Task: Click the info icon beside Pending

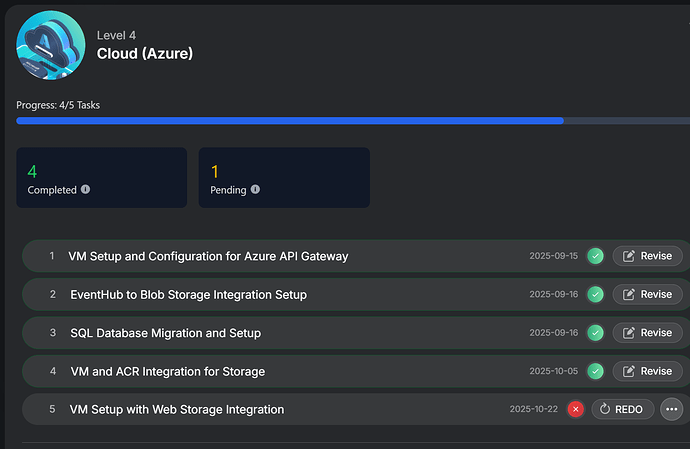Action: (257, 190)
